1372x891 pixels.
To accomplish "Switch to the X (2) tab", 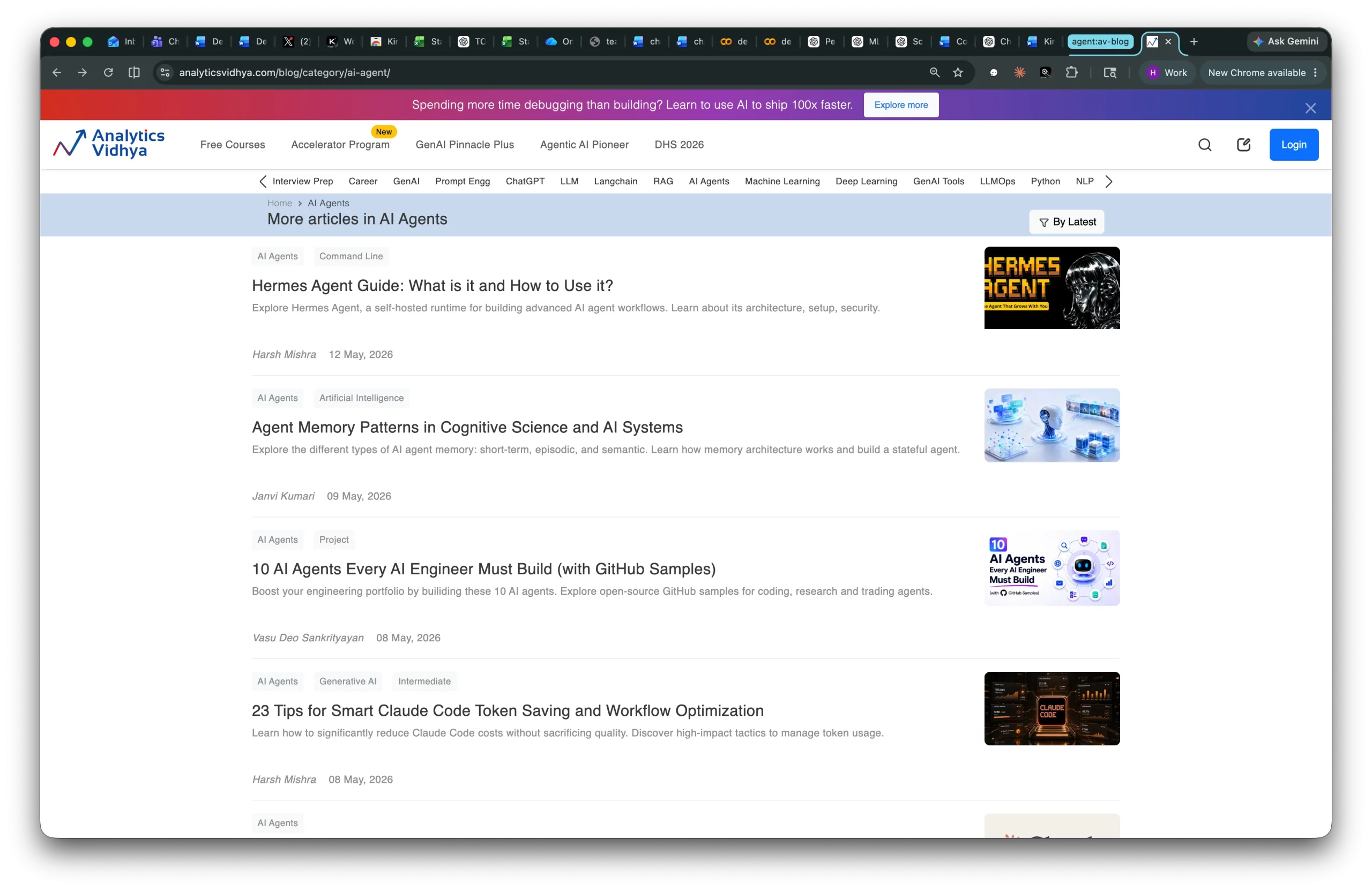I will click(297, 41).
